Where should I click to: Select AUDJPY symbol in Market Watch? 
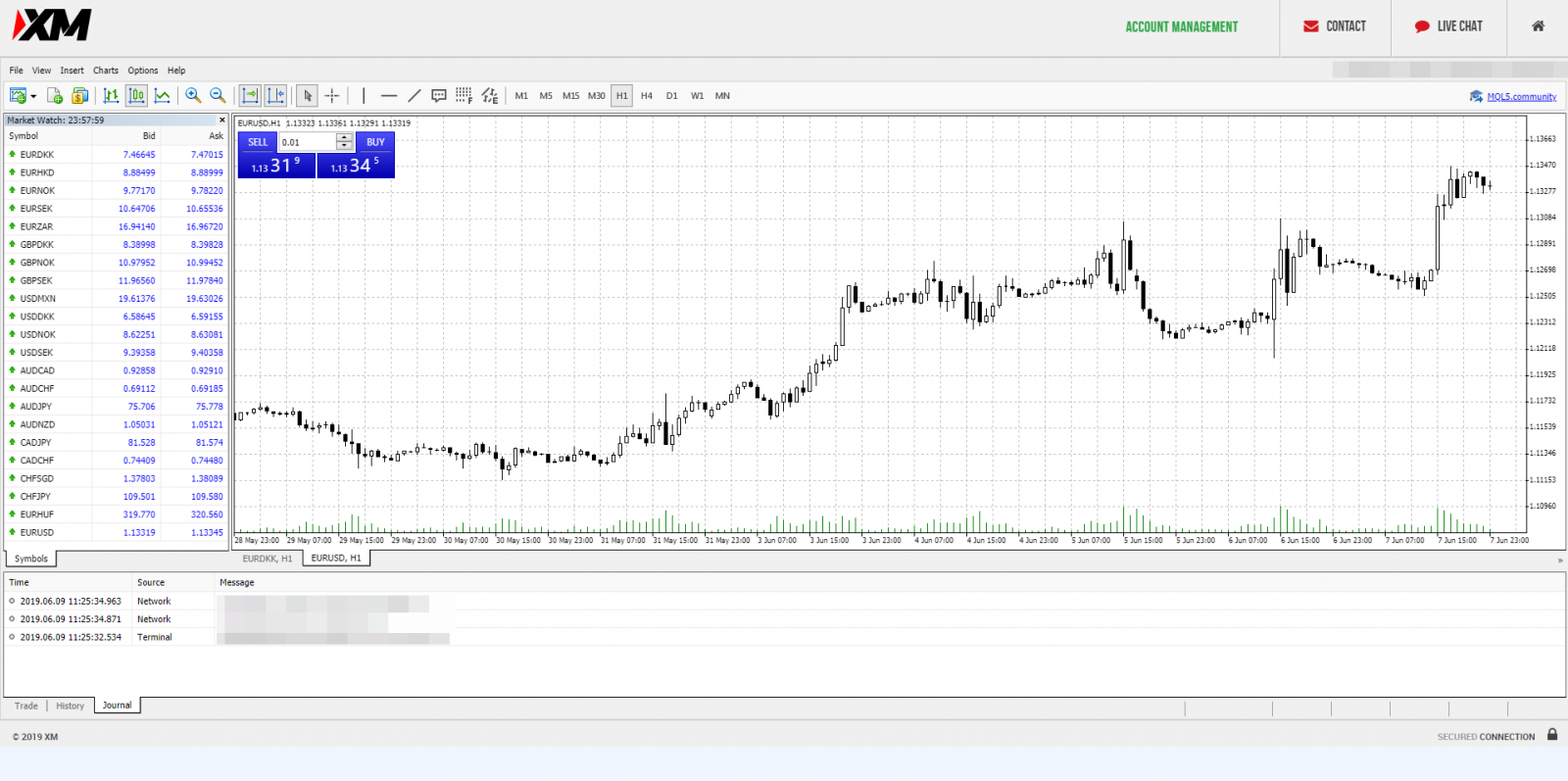(36, 407)
